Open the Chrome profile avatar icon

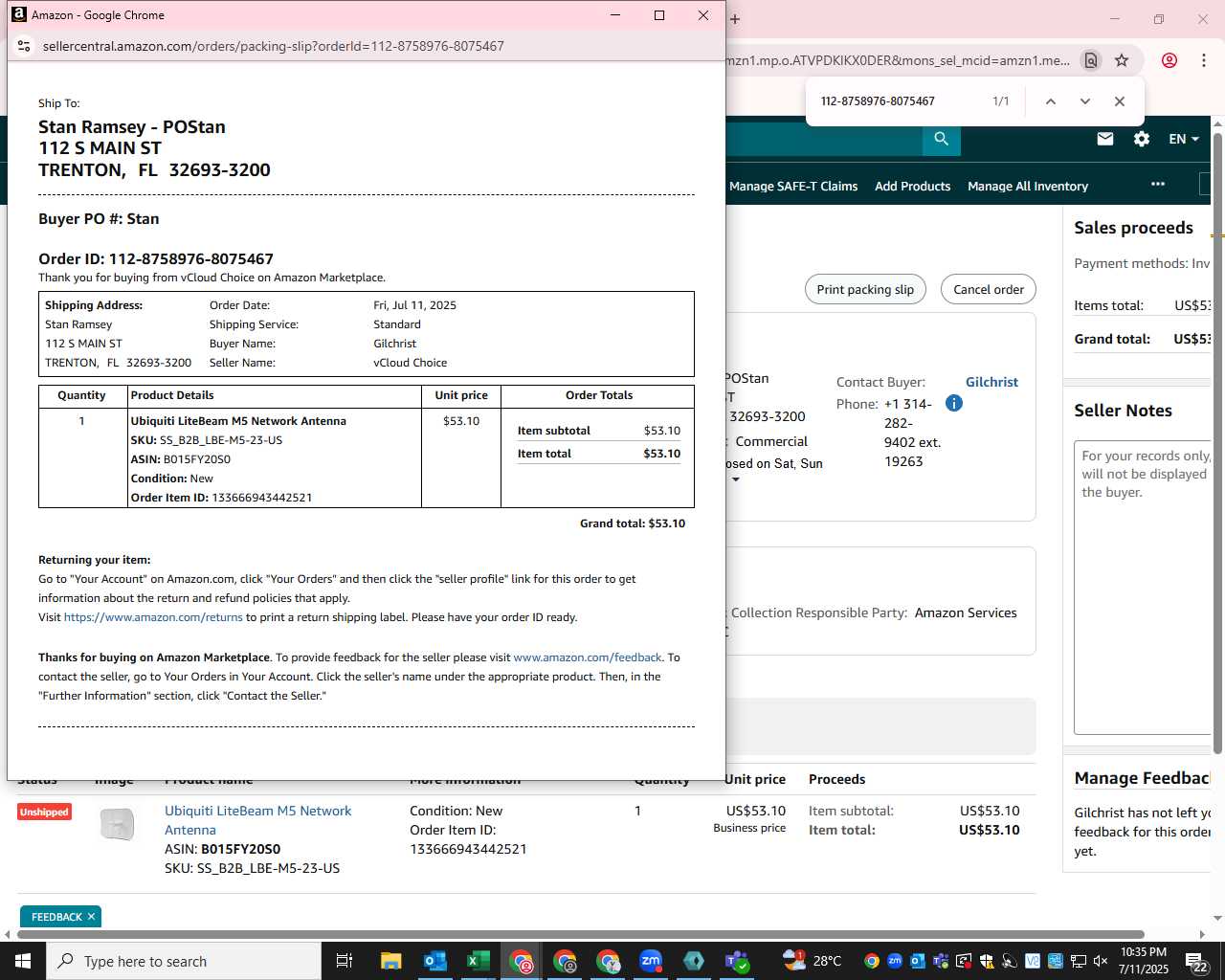(1169, 60)
